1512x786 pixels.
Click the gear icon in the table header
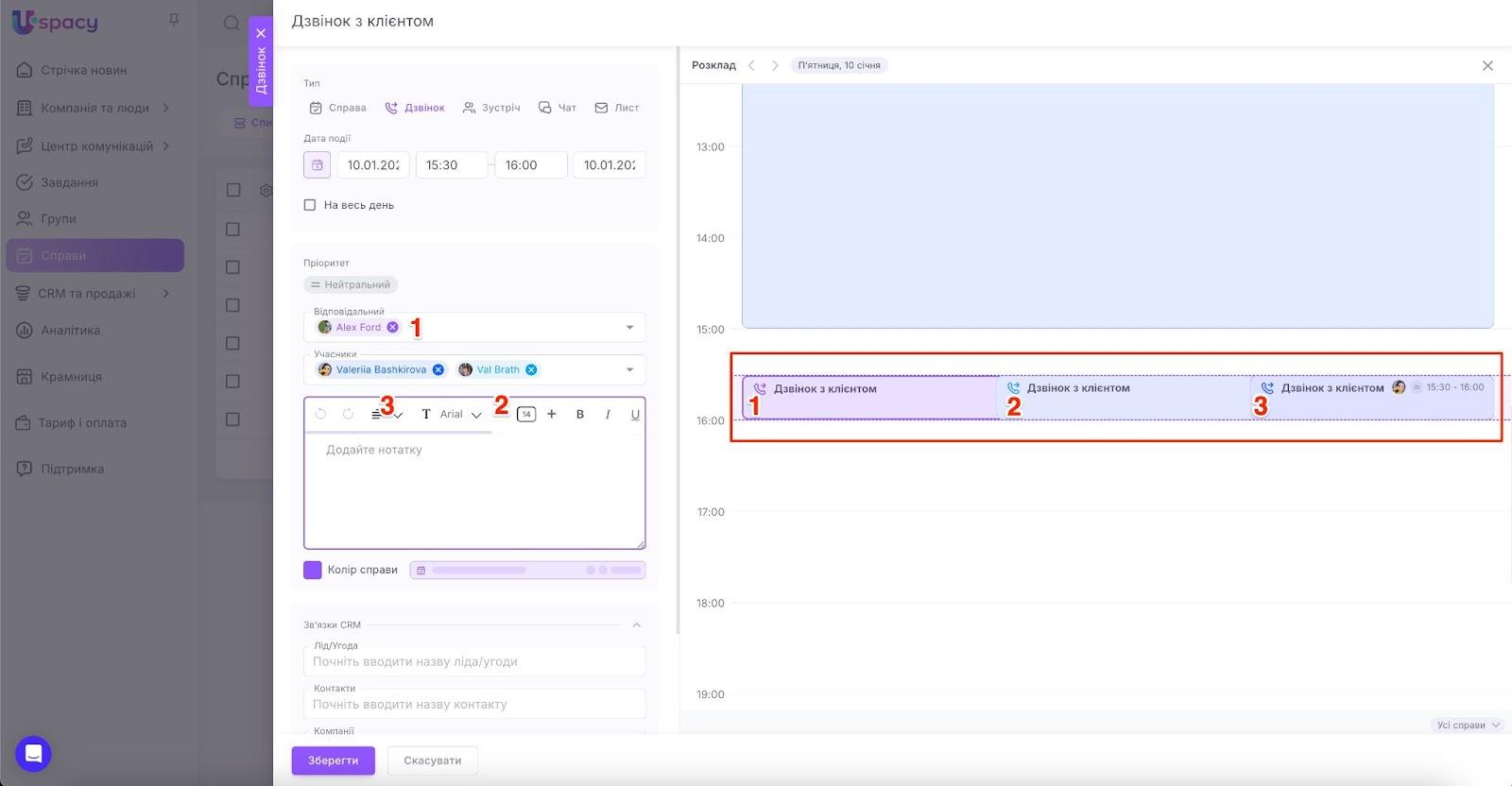coord(266,190)
